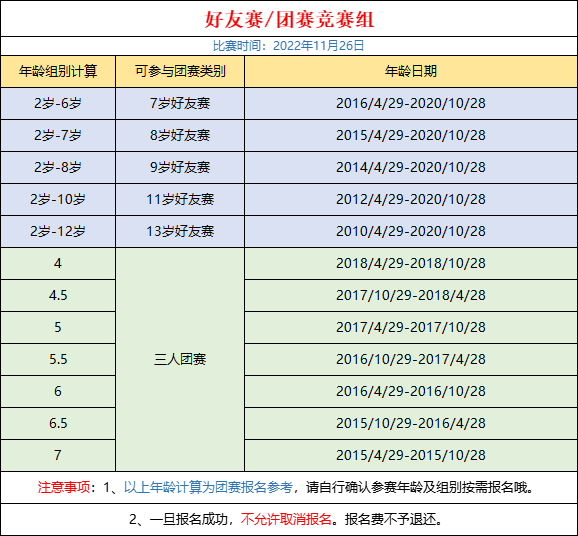The width and height of the screenshot is (578, 536).
Task: Click date range 2017/4/29-2017/10/28
Action: coord(411,327)
